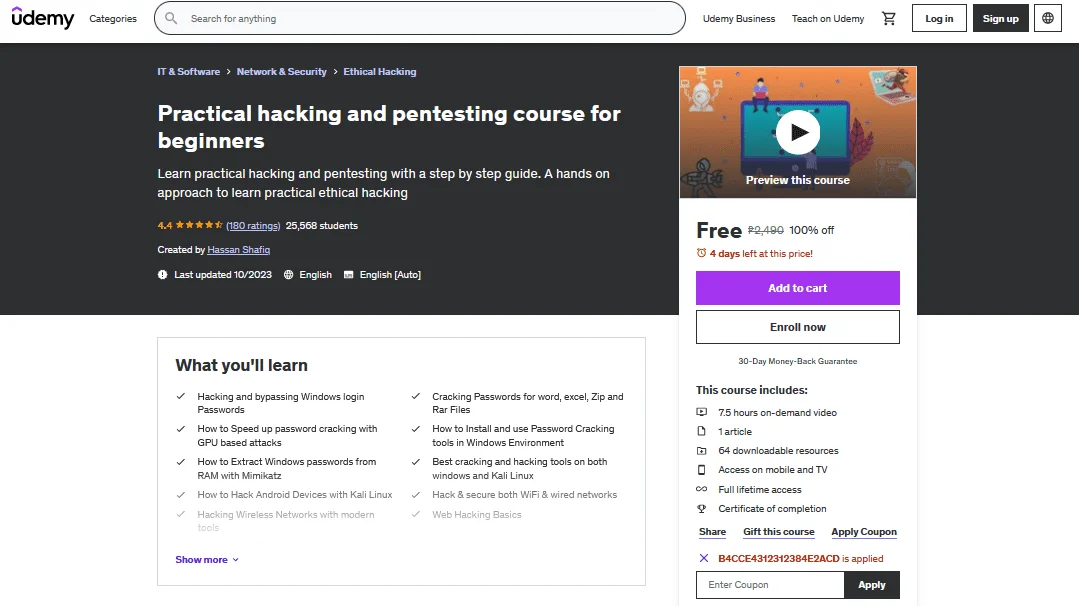Click the download icon beside 64 downloadable resources
1079x606 pixels.
pyautogui.click(x=701, y=451)
